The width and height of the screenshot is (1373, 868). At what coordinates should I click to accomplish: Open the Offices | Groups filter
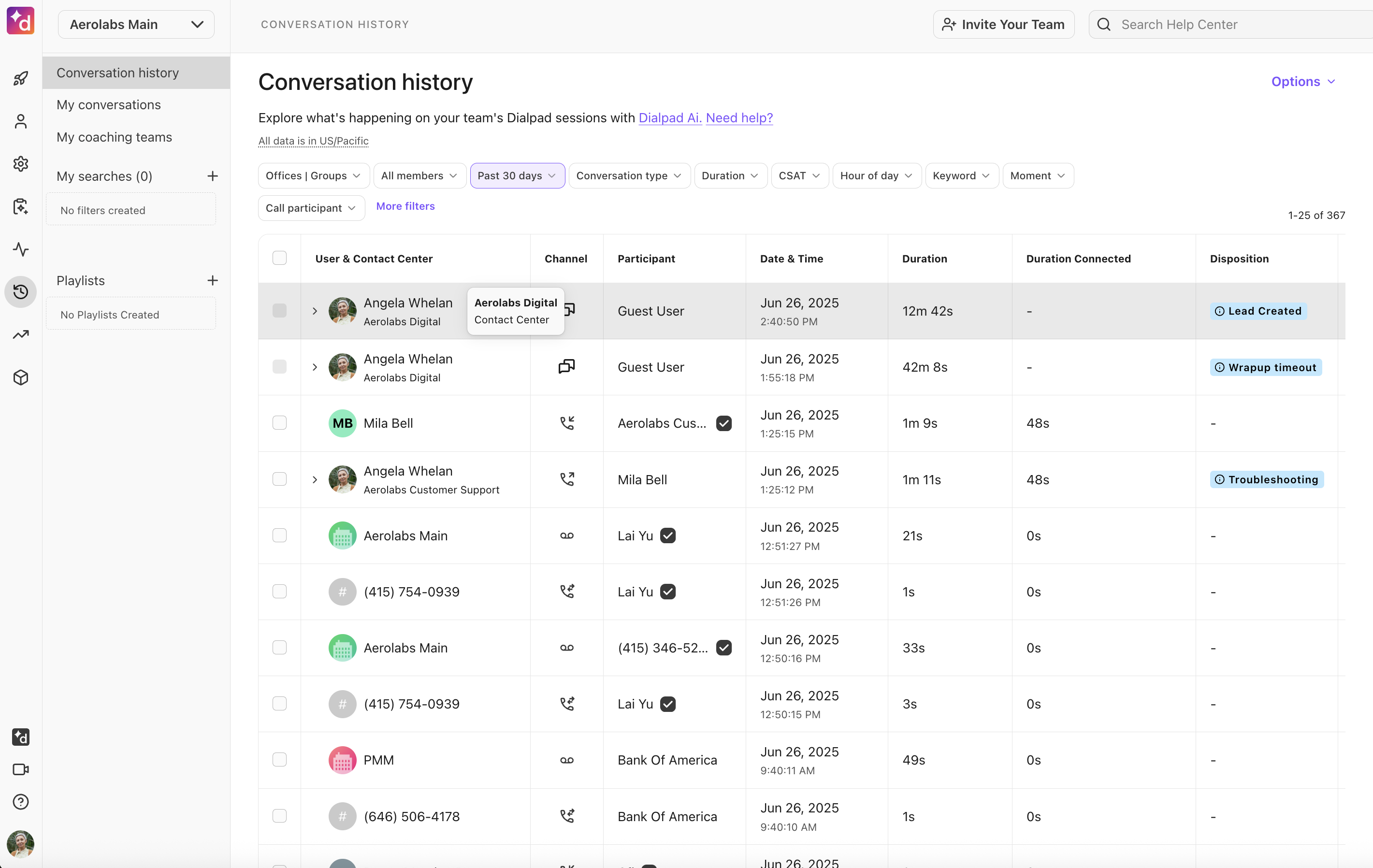pos(314,175)
